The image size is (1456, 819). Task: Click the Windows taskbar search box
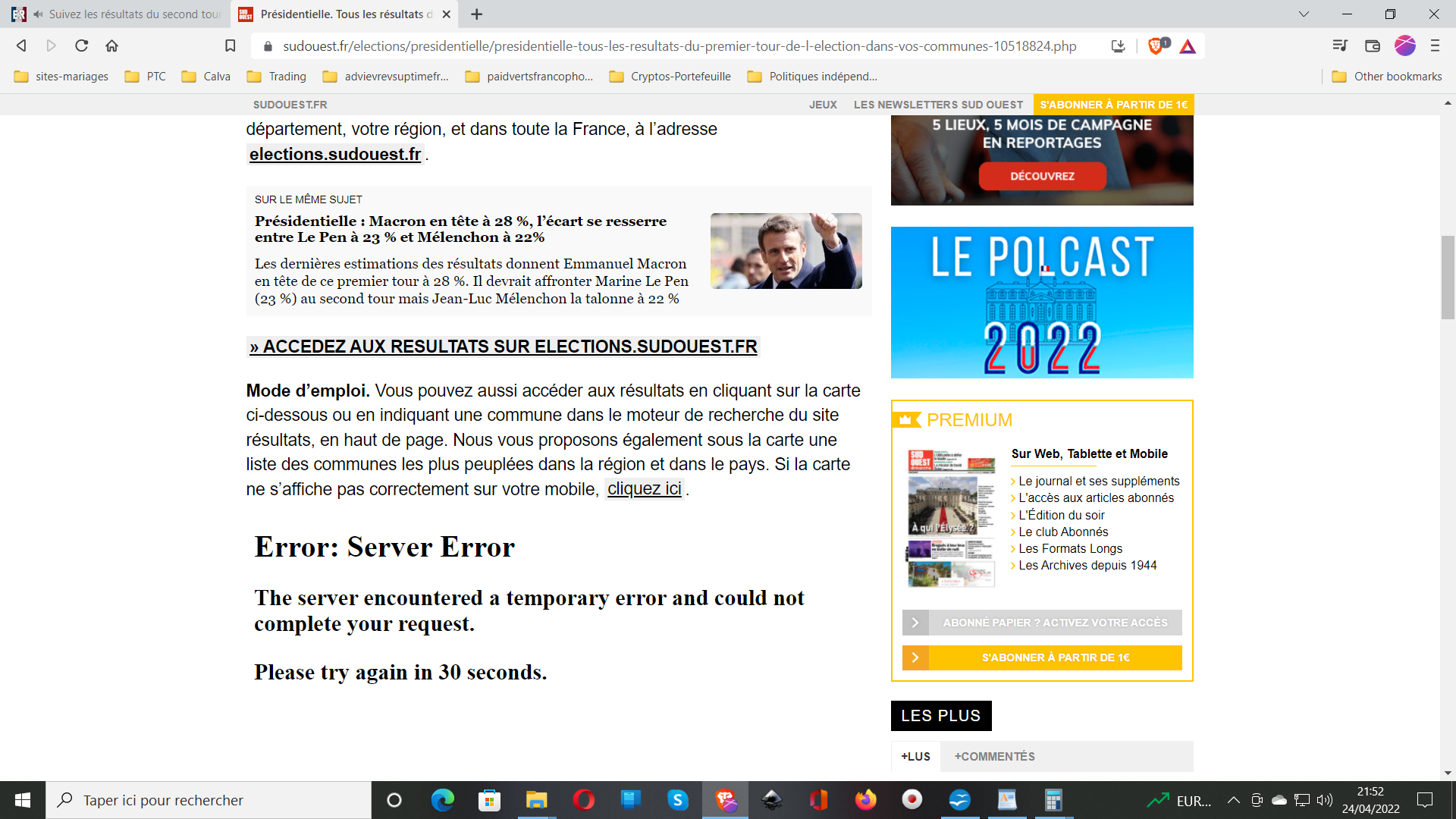(209, 800)
